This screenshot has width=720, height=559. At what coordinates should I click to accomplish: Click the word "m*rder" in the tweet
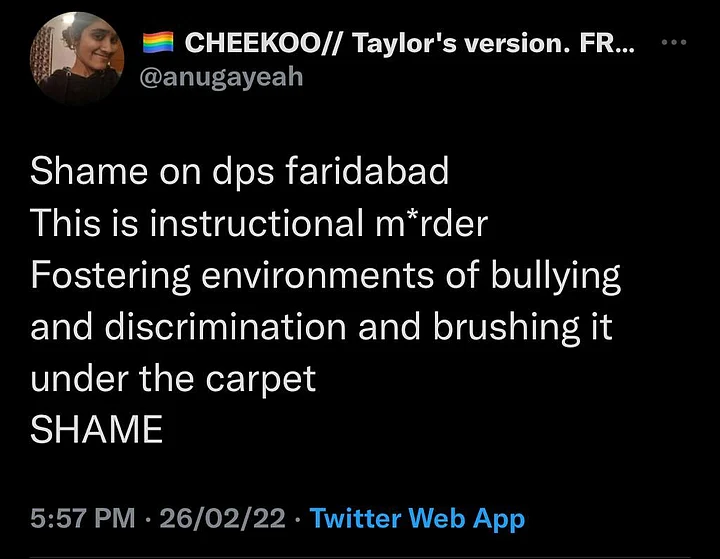coord(426,223)
